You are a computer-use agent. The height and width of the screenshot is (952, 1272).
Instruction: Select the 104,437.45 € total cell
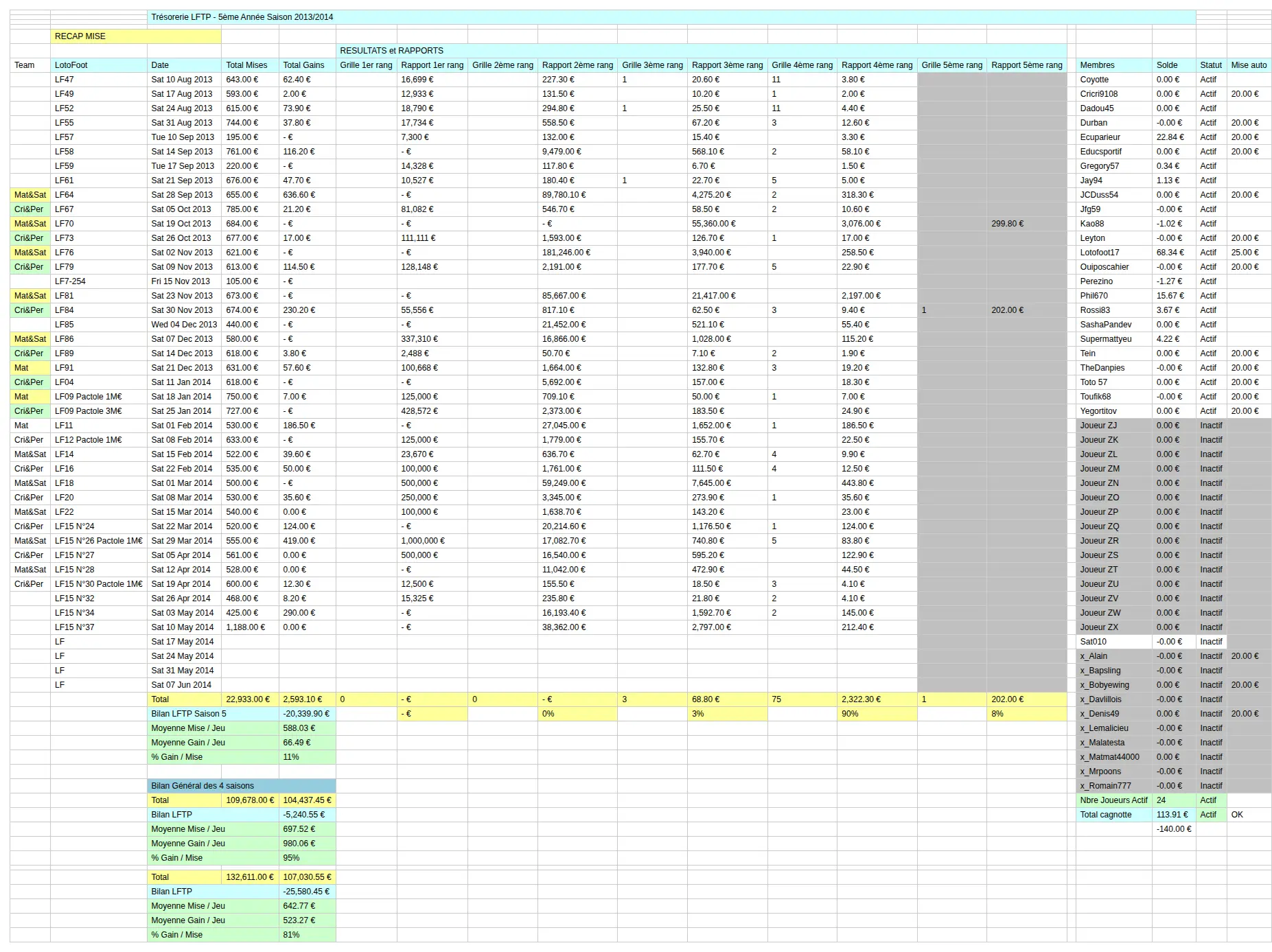(308, 800)
